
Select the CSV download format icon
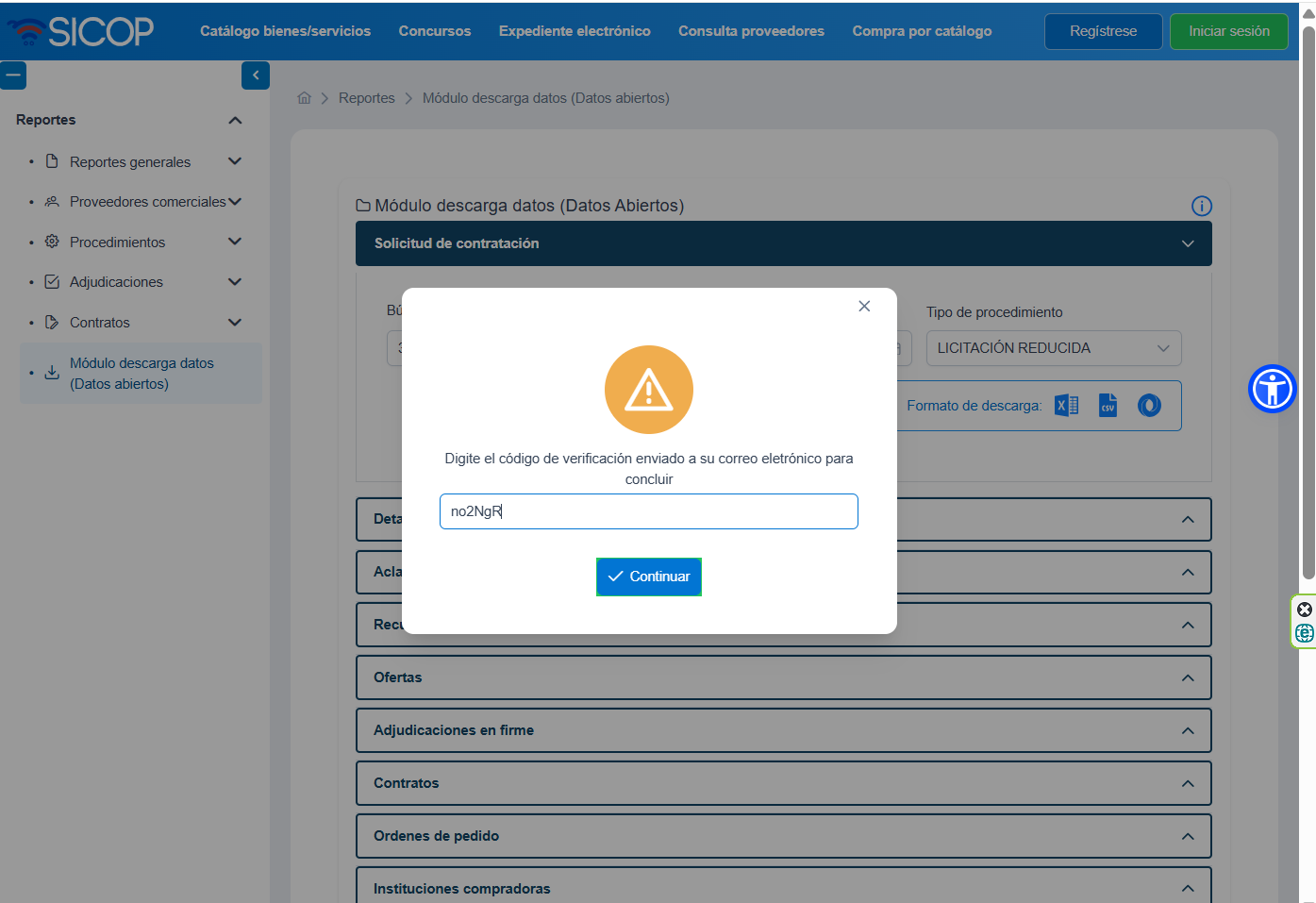1107,405
